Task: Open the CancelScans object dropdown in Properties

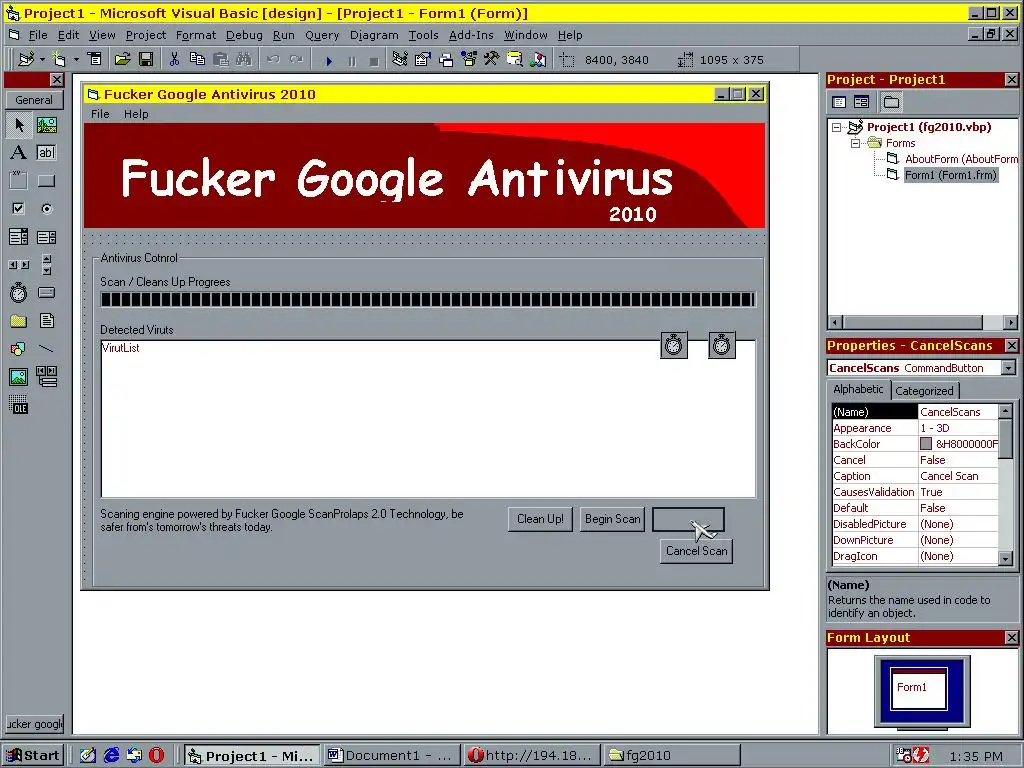Action: (x=1008, y=368)
